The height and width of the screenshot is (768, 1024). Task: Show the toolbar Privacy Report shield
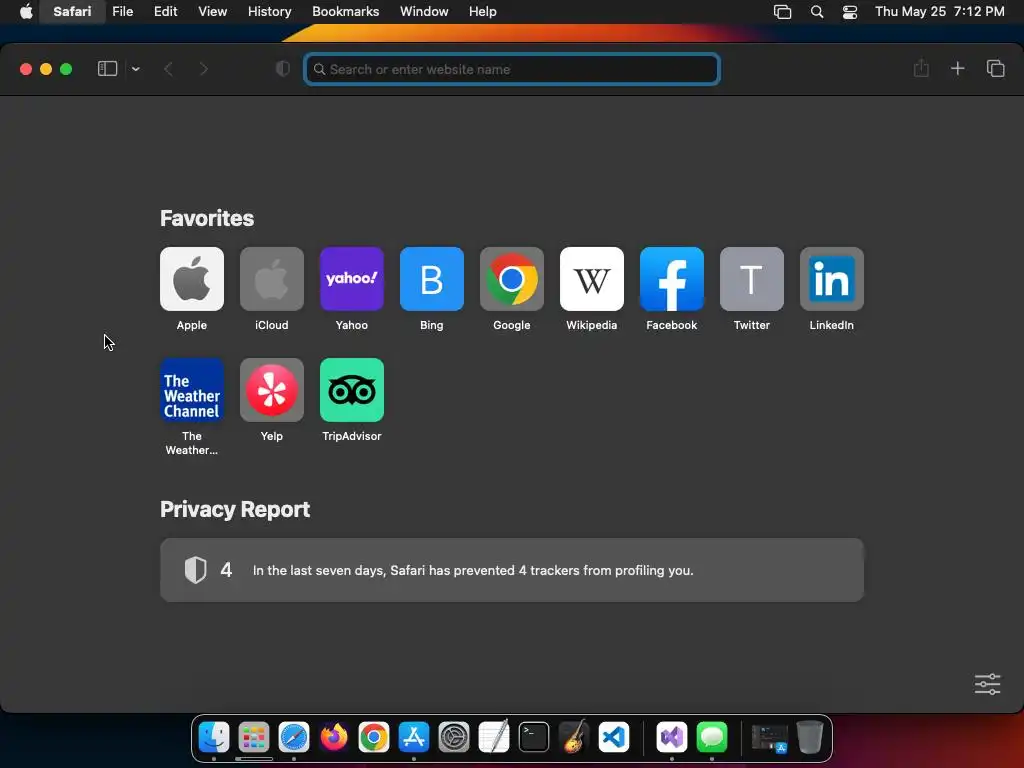click(x=282, y=69)
